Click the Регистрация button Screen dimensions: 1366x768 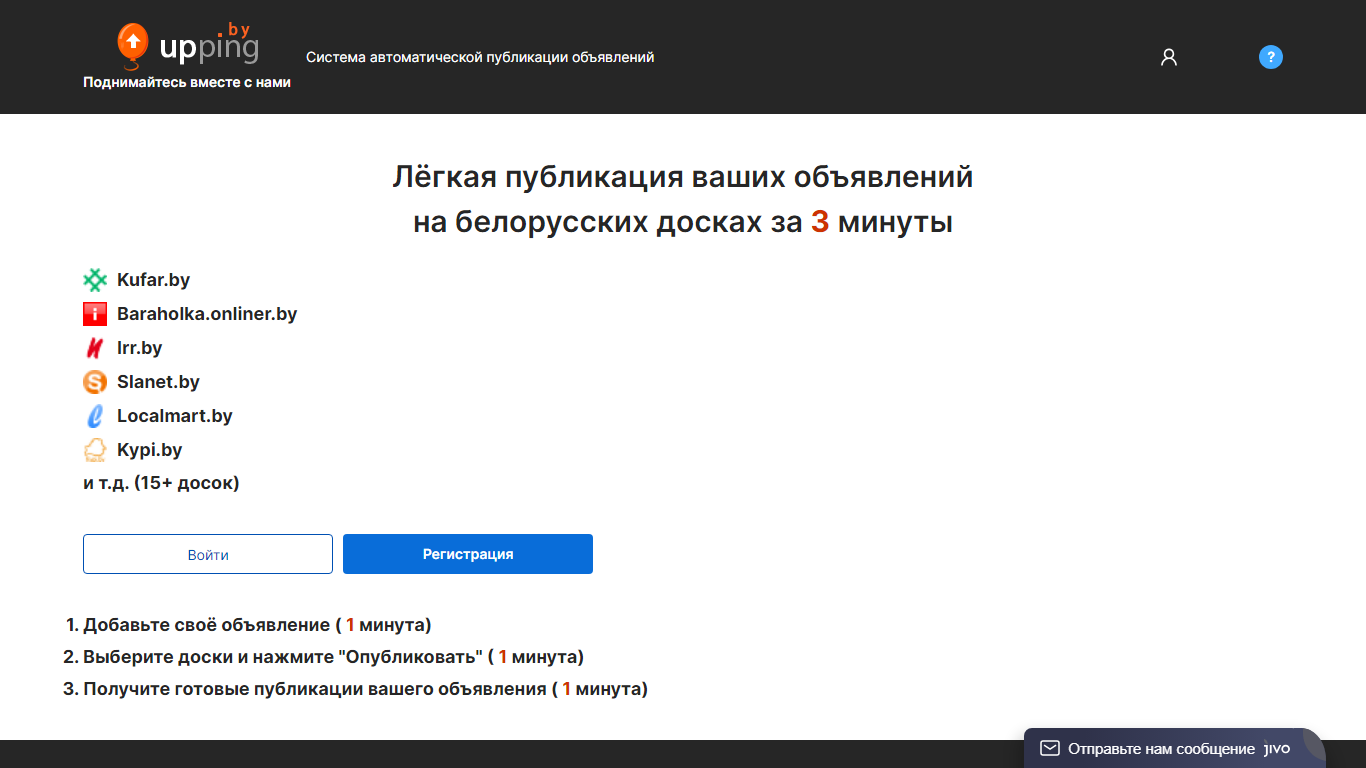[468, 554]
